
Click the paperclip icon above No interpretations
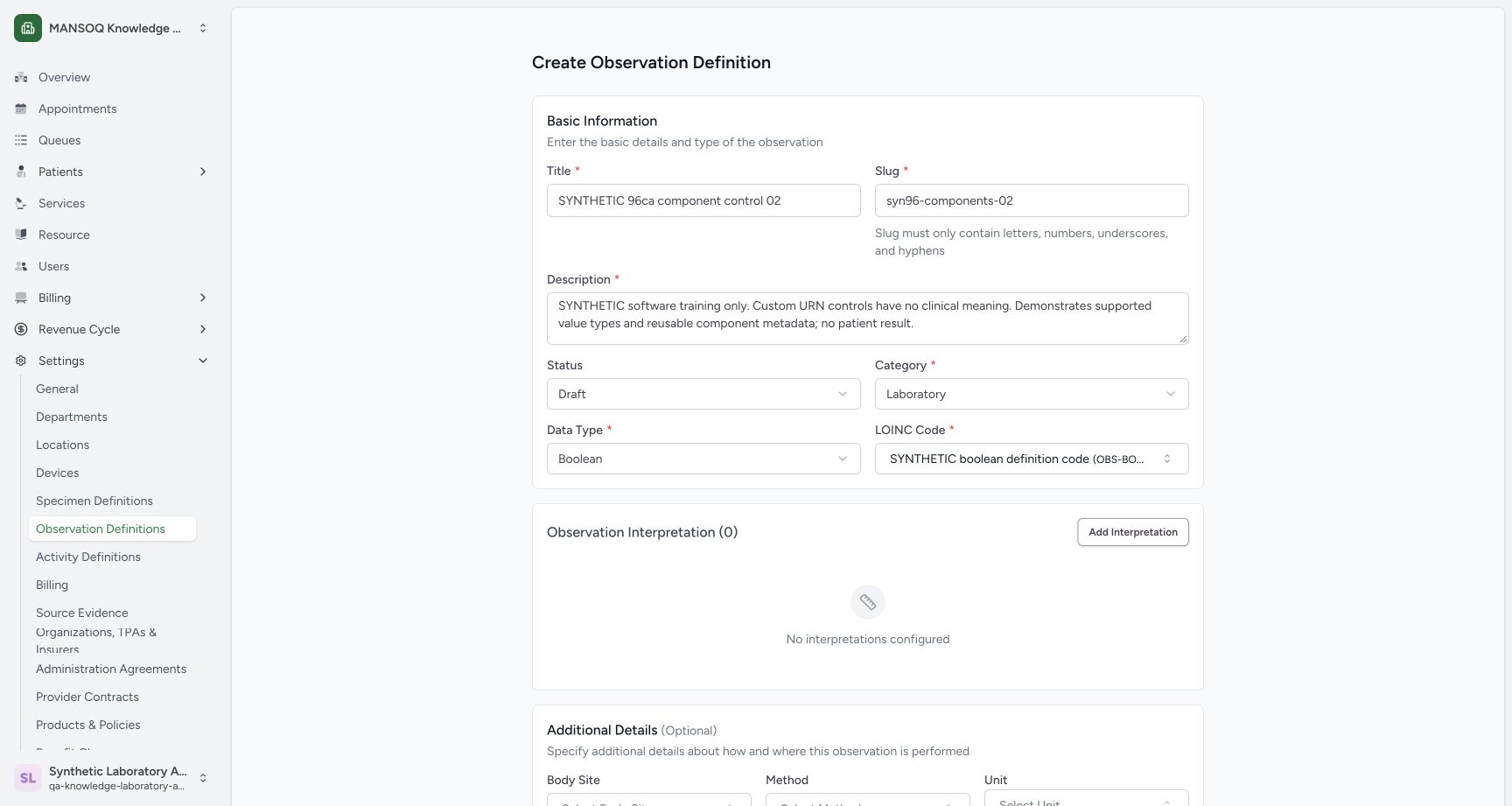point(868,602)
